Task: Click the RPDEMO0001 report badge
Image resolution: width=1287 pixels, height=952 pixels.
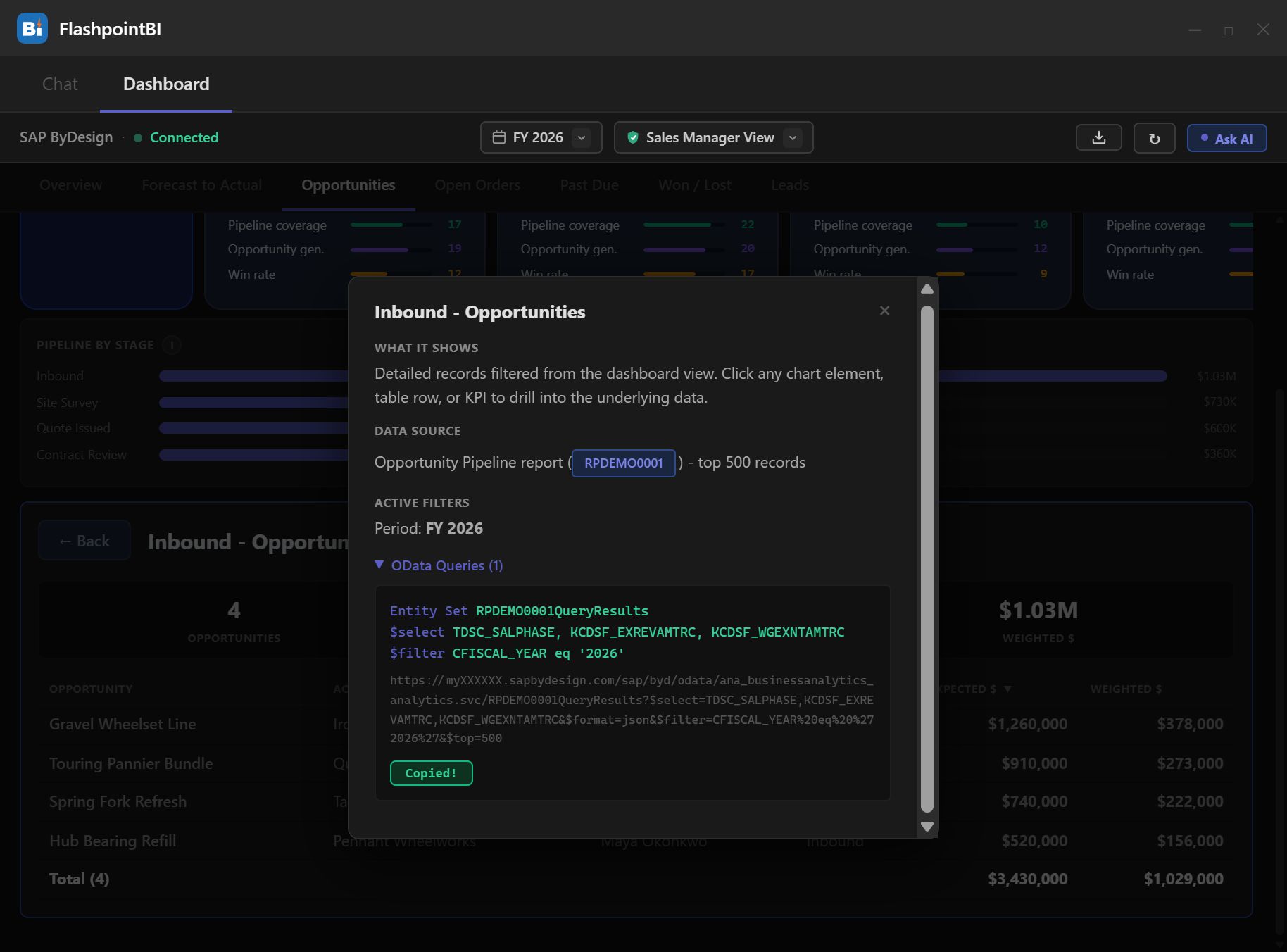Action: click(623, 463)
